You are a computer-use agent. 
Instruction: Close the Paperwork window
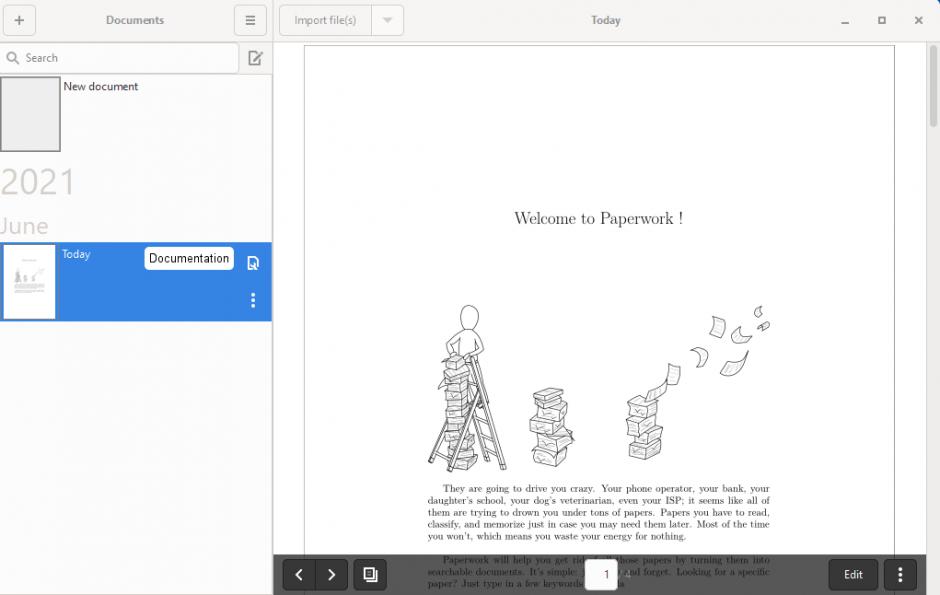click(x=918, y=20)
